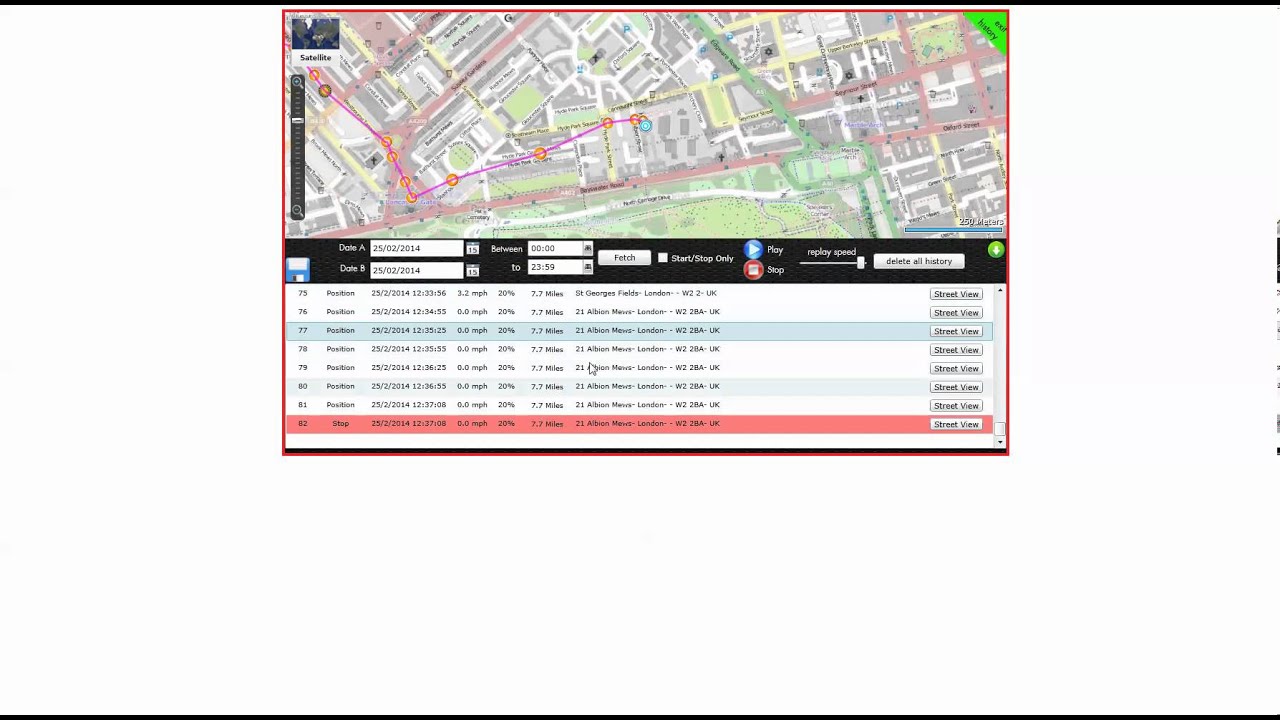Click the delete all history button

[x=919, y=261]
